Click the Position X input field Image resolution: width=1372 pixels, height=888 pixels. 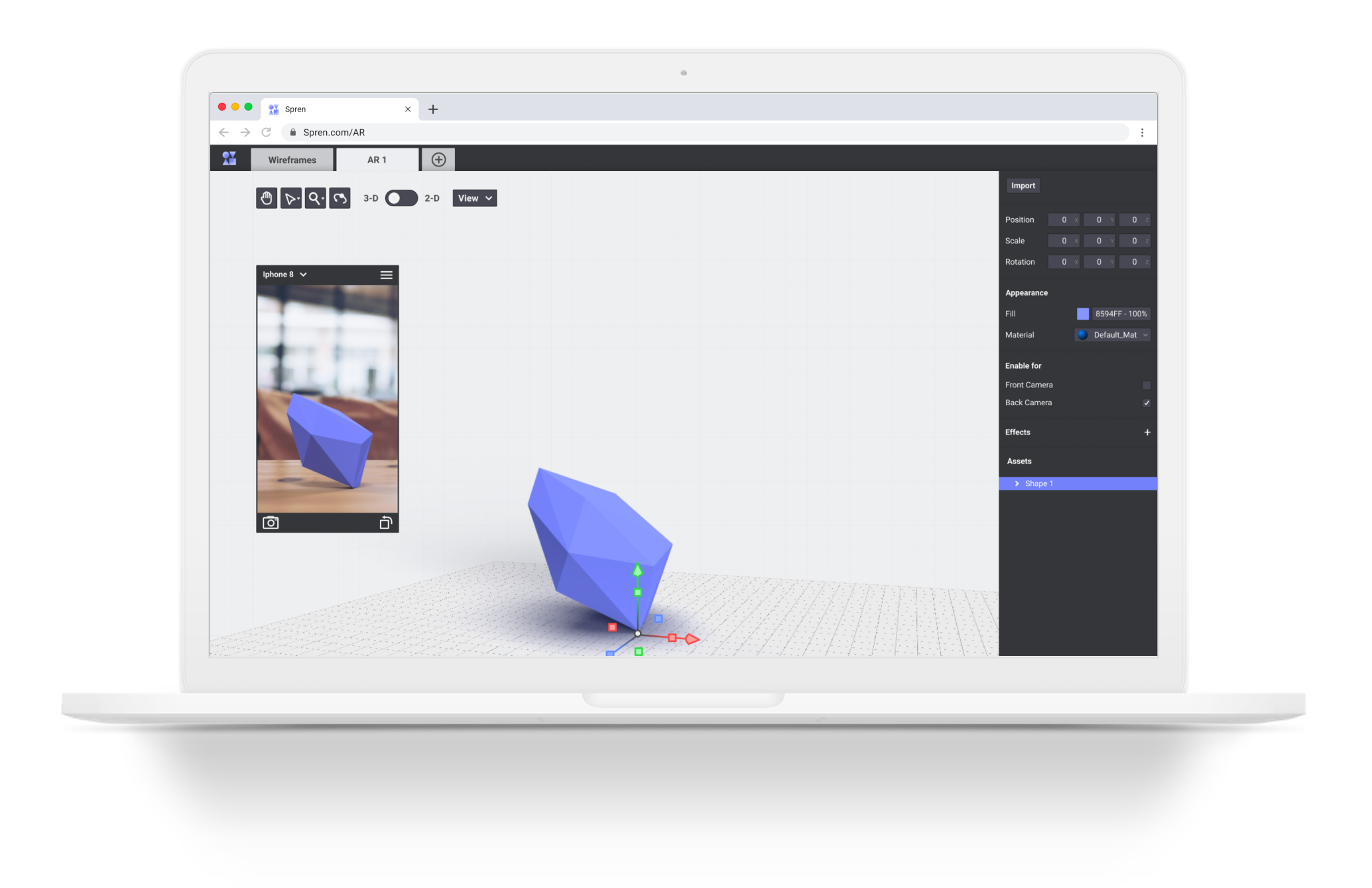[x=1062, y=220]
